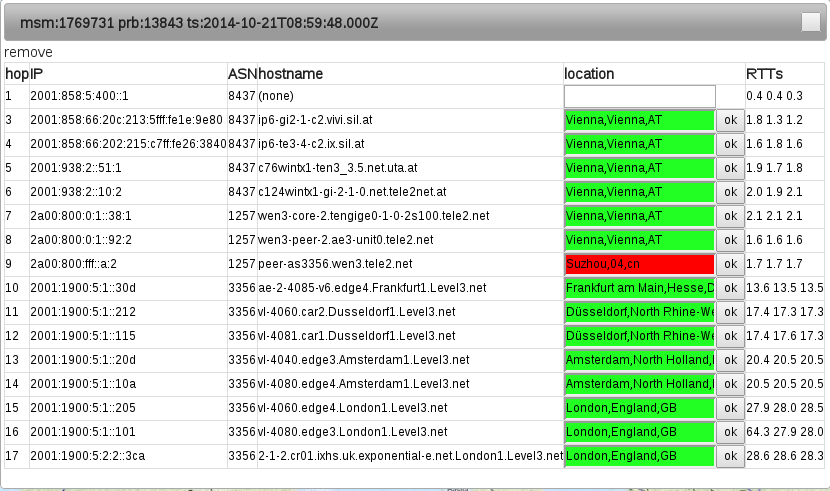Edit hop 15 London,England,GB location field
The image size is (830, 491).
tap(639, 408)
